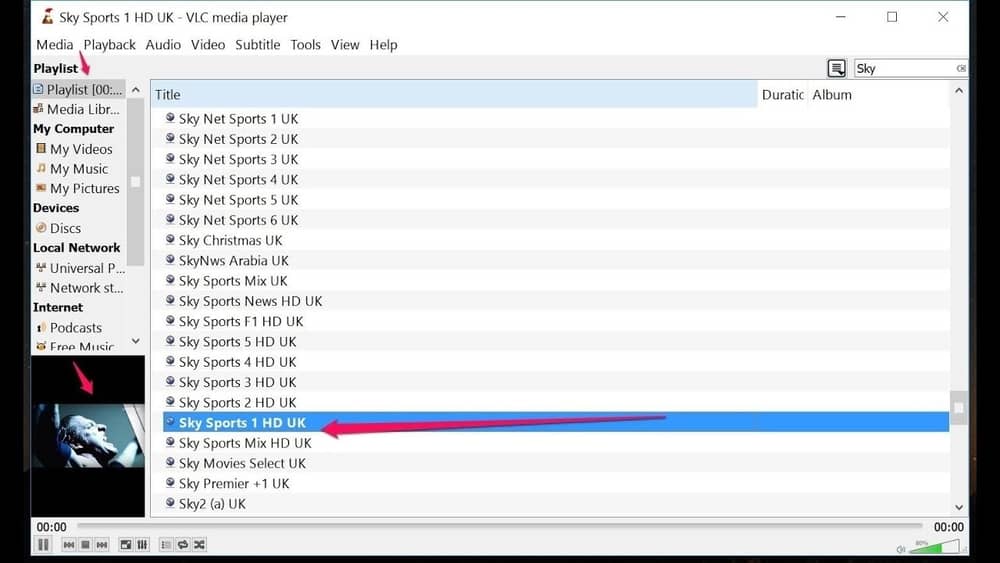Open the Playback menu
The width and height of the screenshot is (1000, 563).
tap(110, 45)
